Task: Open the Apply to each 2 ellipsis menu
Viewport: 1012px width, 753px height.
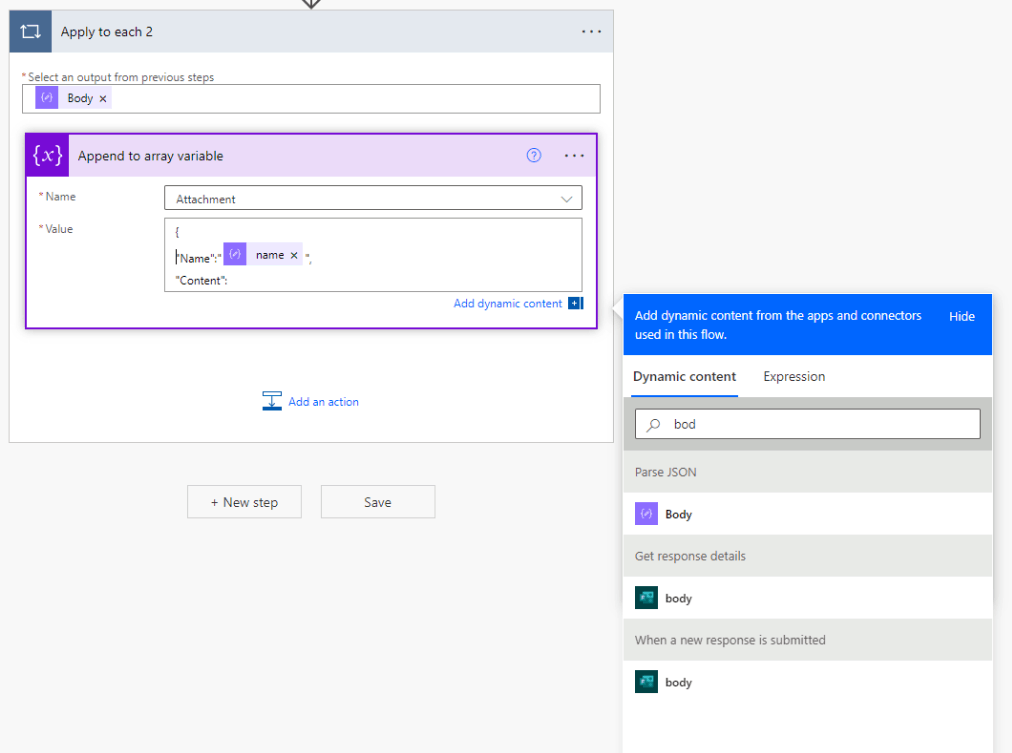Action: pos(591,32)
